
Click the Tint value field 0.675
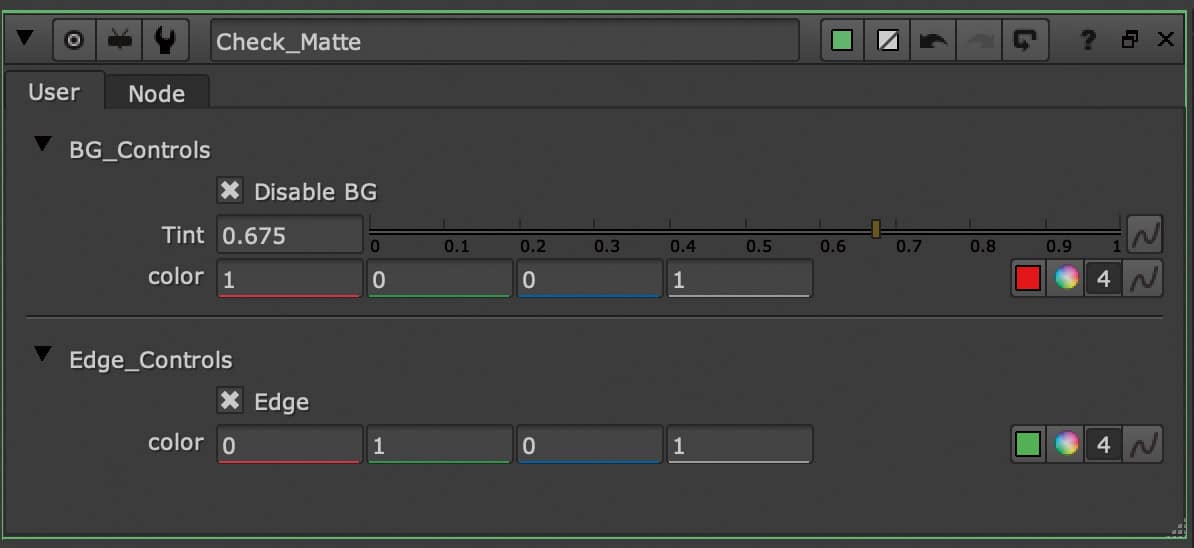tap(290, 235)
